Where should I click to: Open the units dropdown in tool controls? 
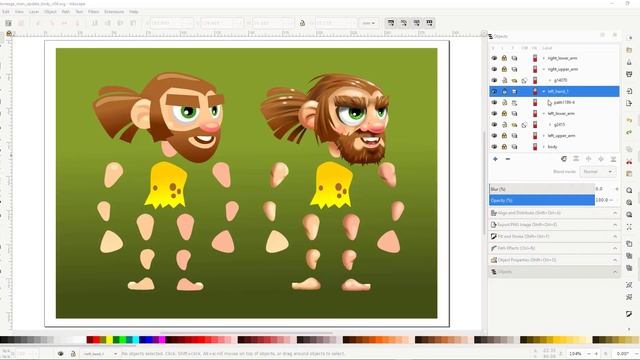(x=368, y=23)
